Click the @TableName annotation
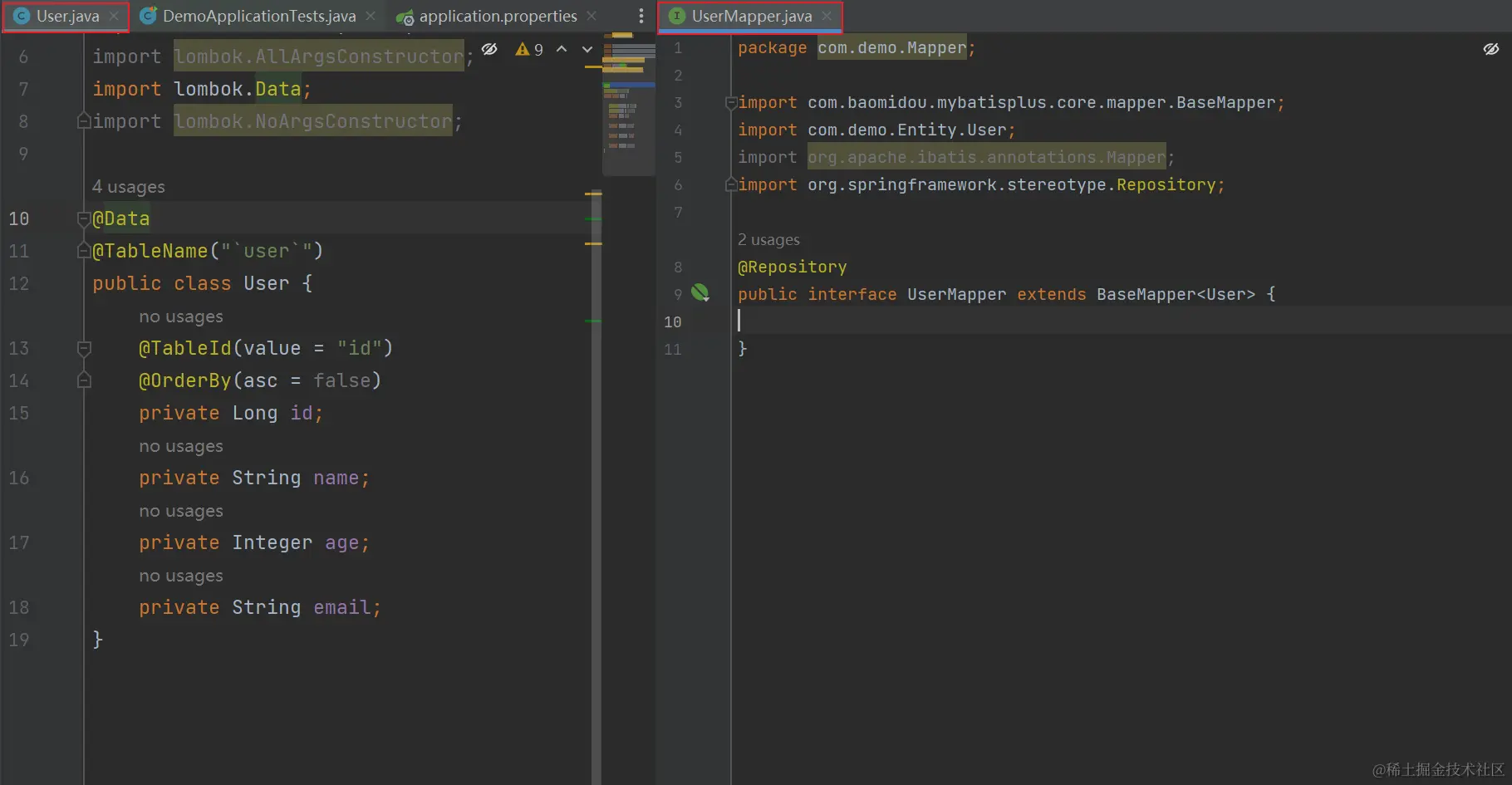Screen dimensions: 1512x785 pyautogui.click(x=150, y=251)
